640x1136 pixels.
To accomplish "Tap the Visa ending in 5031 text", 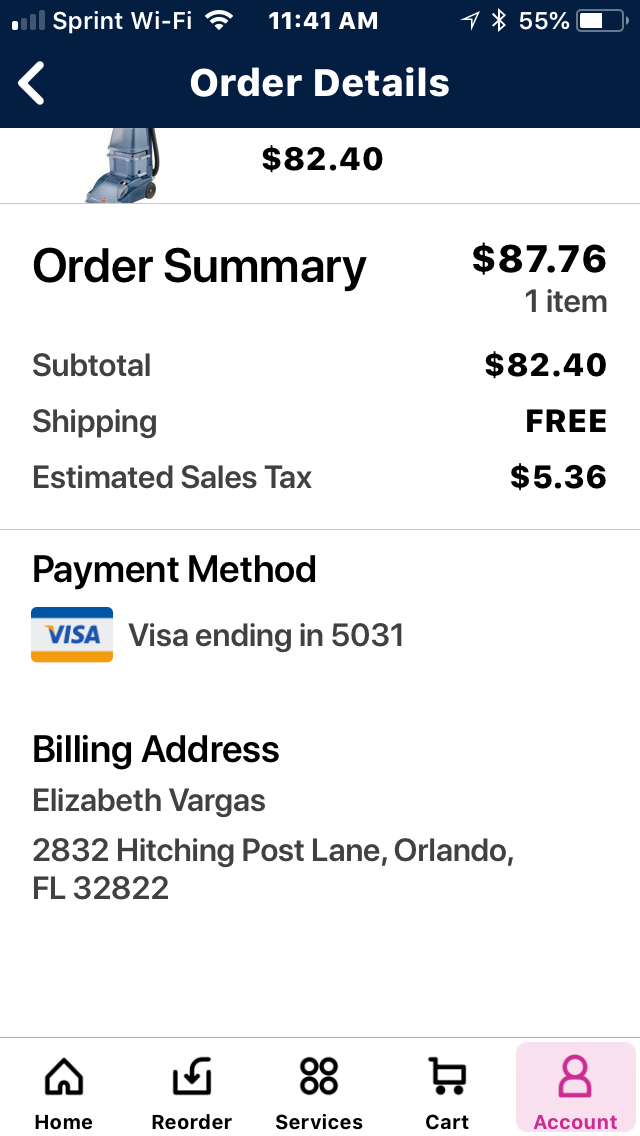I will click(266, 635).
